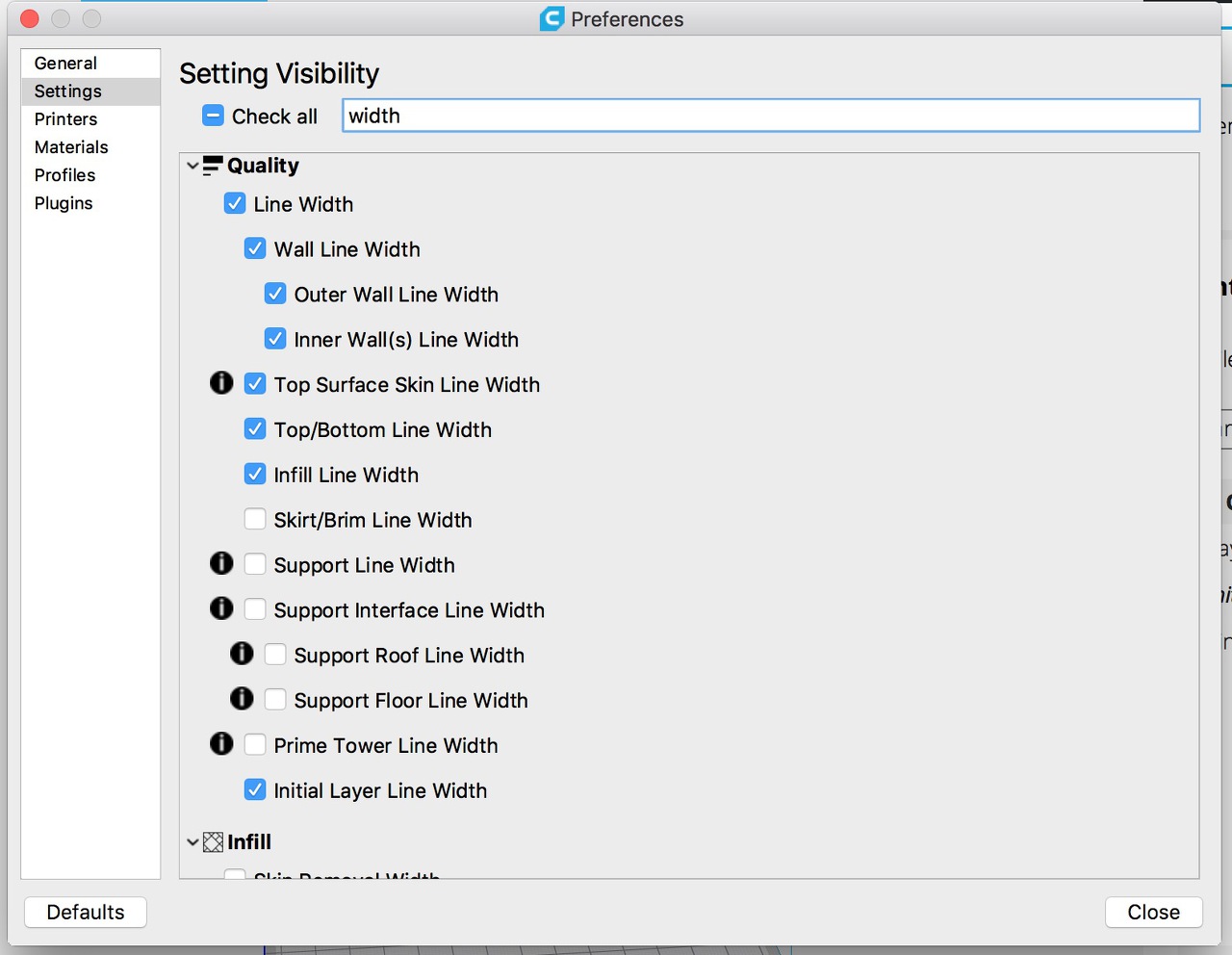Enable Skirt/Brim Line Width visibility
Screen dimensions: 1232x955
point(255,520)
